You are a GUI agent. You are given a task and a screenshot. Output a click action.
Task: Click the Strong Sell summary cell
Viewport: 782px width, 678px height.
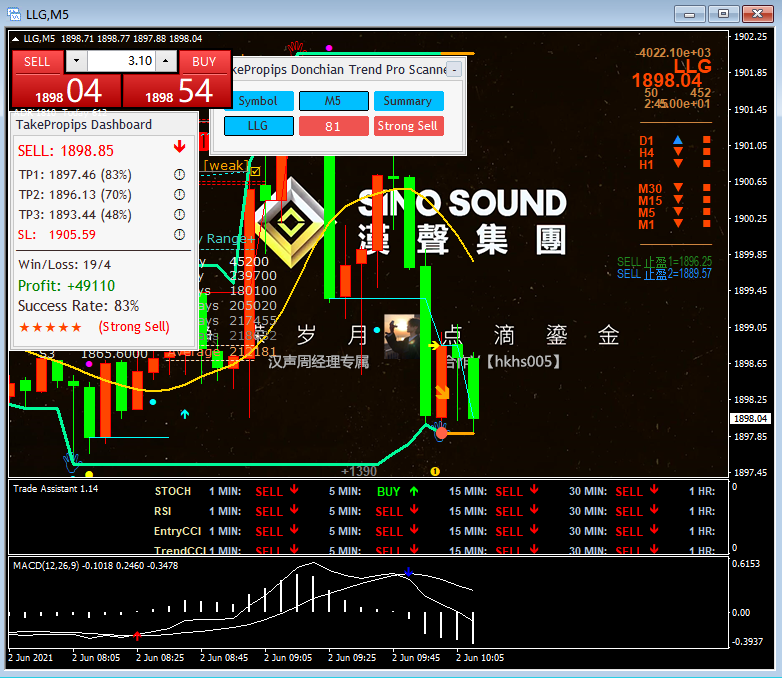tap(408, 126)
